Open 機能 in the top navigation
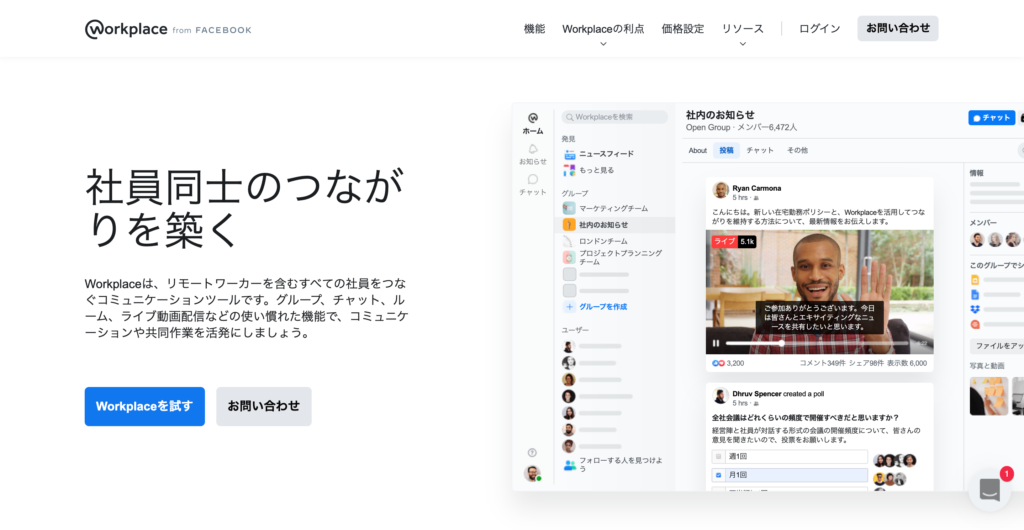1024x530 pixels. point(534,29)
